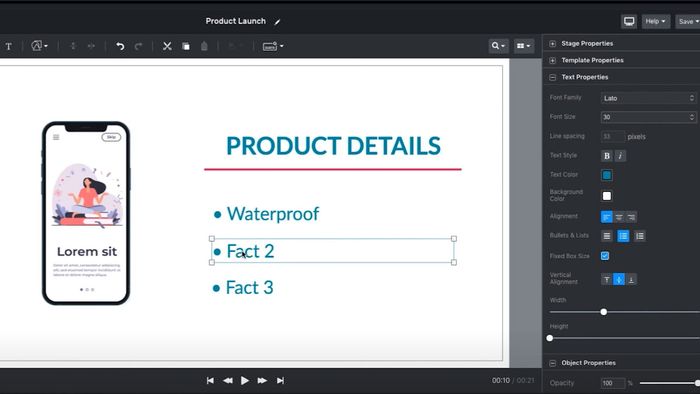Click the Line spacing input field
The image size is (700, 394).
(x=612, y=137)
